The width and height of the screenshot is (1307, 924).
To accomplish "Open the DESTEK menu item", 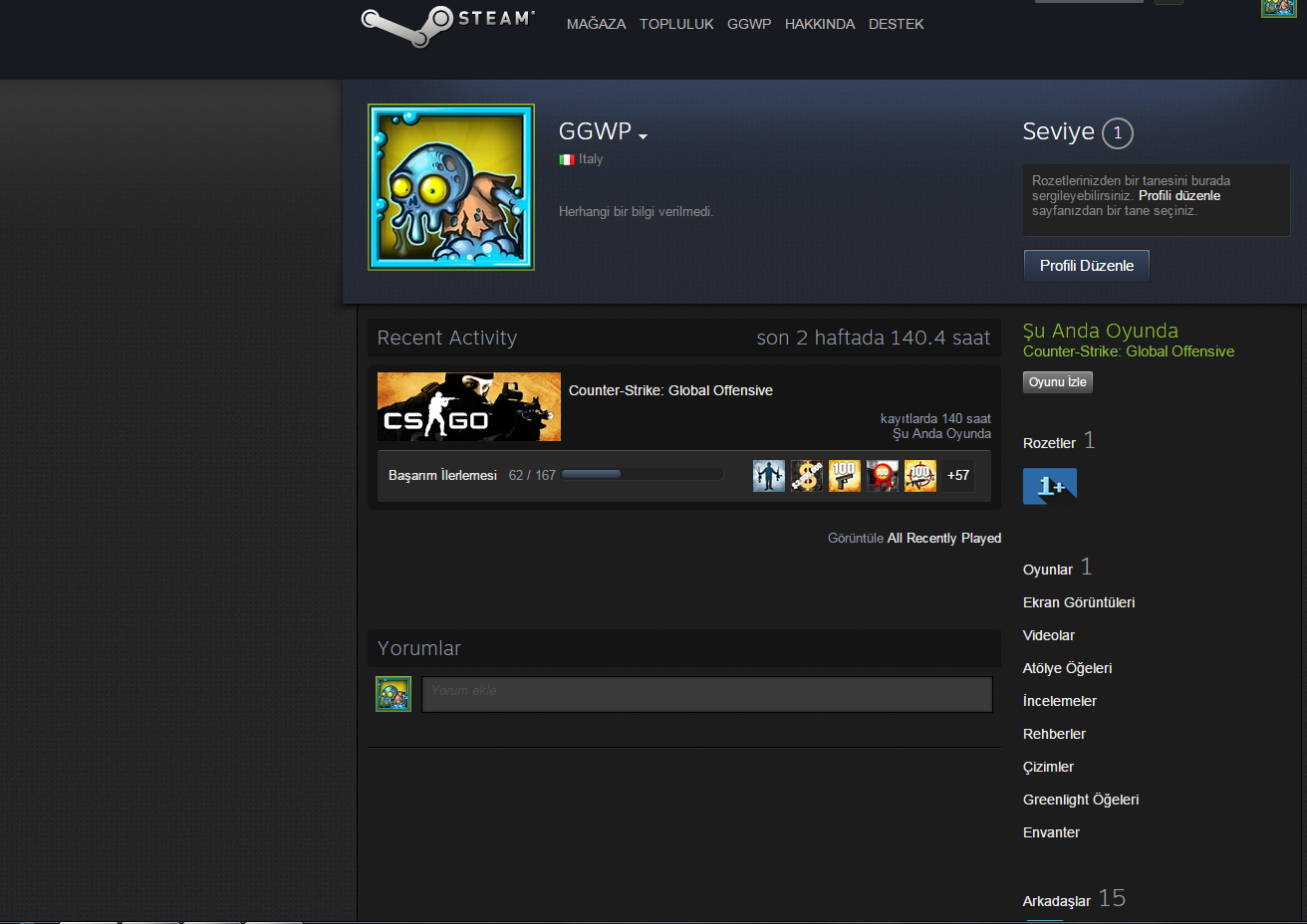I will click(897, 24).
